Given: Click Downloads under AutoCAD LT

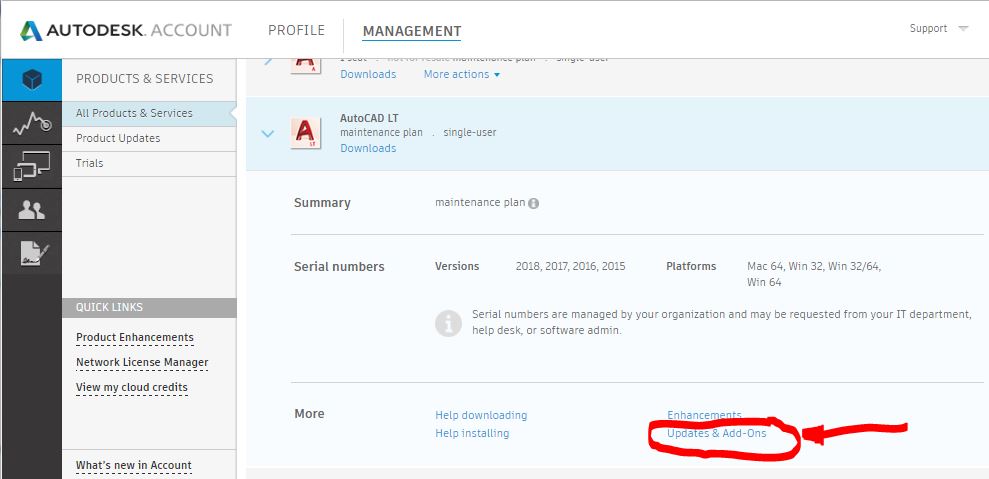Looking at the screenshot, I should [x=368, y=148].
